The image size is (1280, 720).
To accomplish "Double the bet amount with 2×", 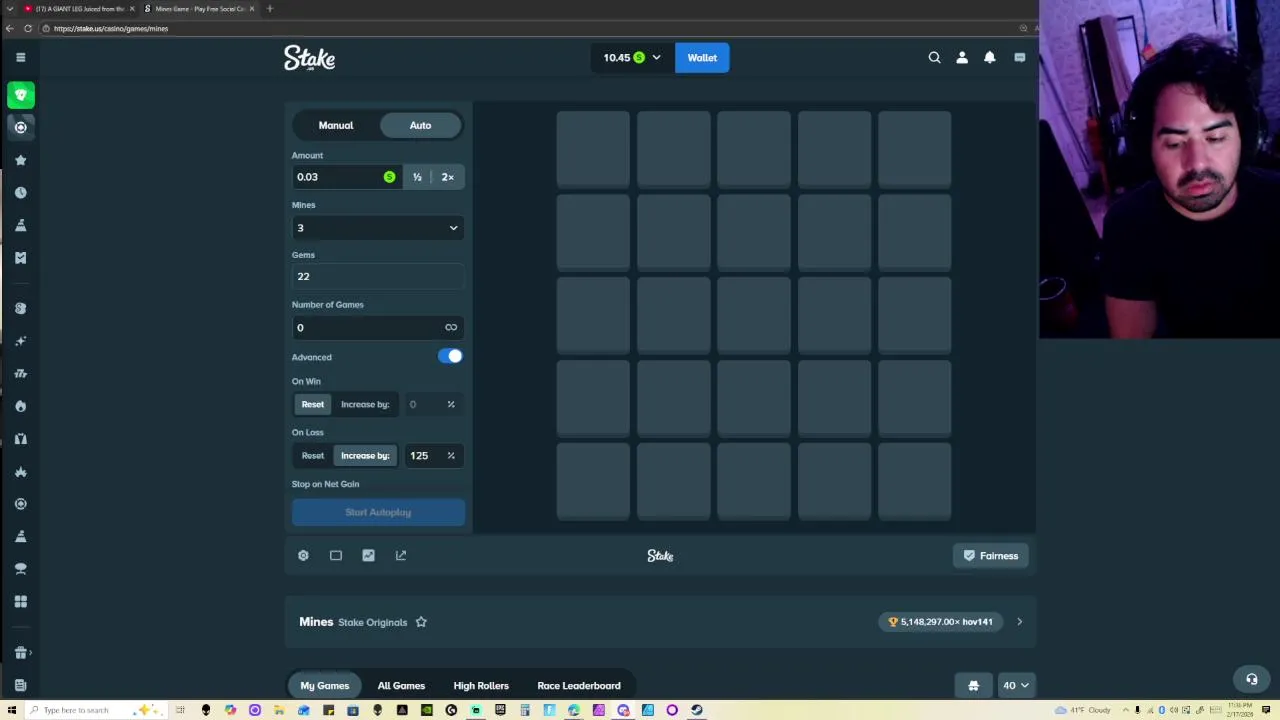I will pos(448,177).
